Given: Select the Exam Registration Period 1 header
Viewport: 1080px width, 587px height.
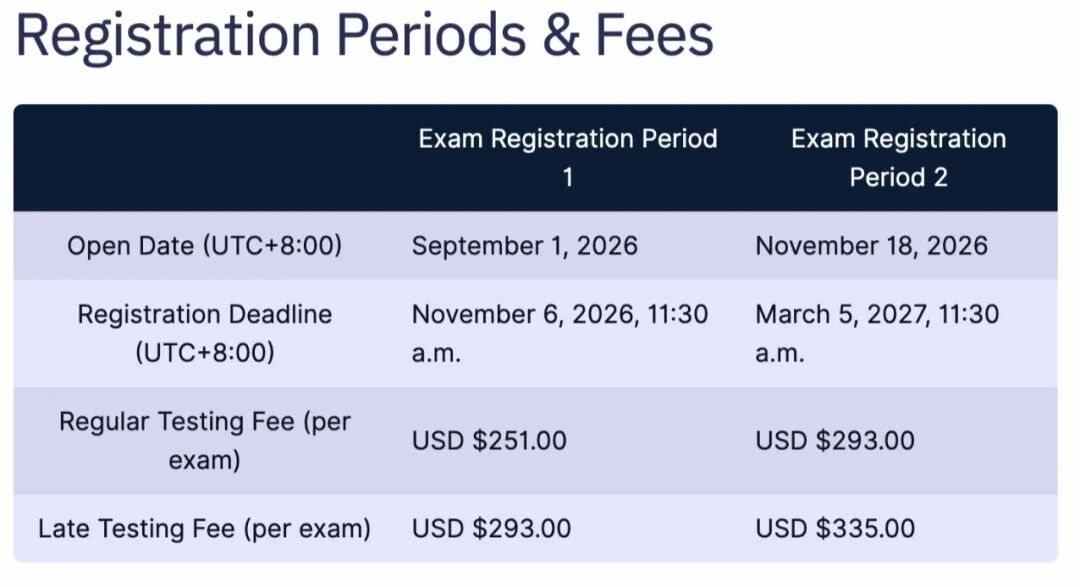Looking at the screenshot, I should (x=568, y=158).
